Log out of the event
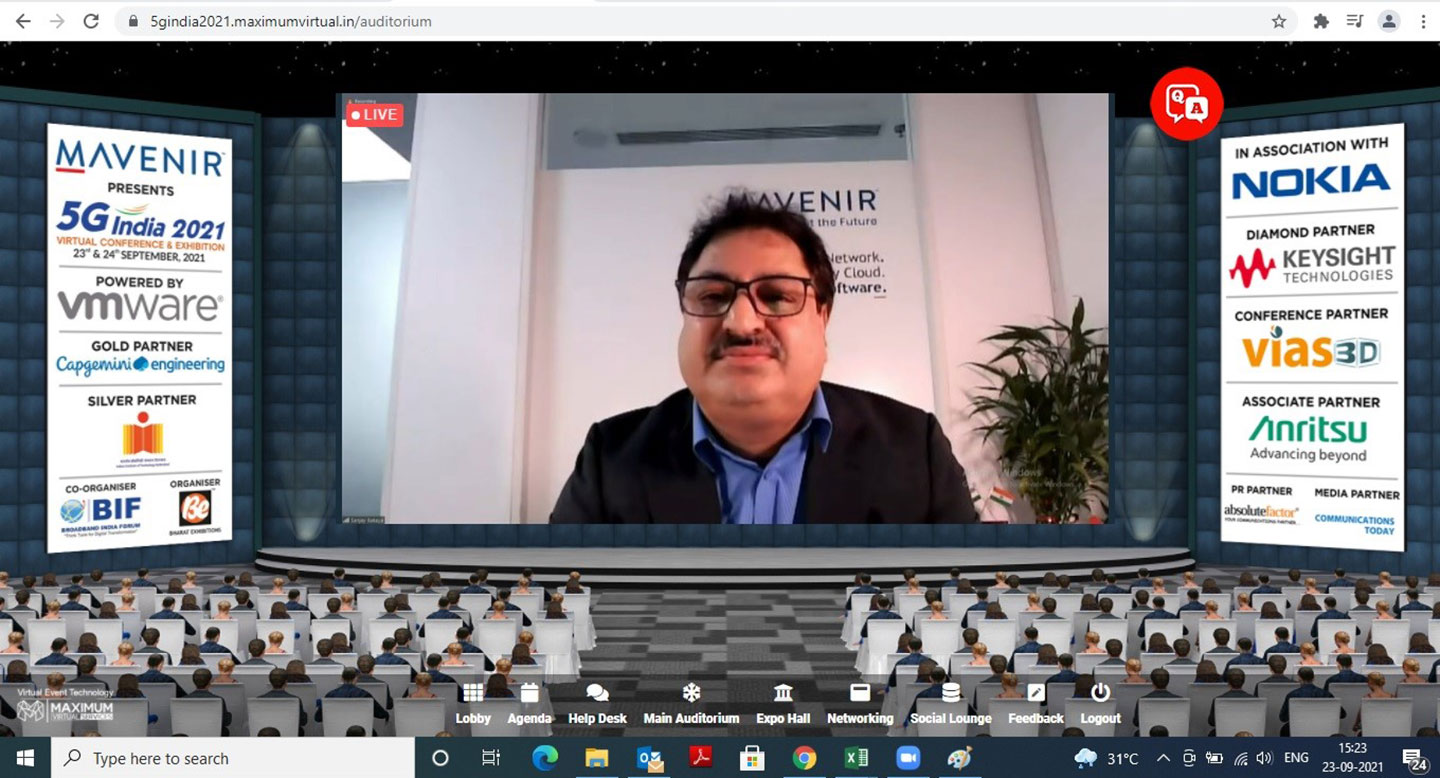The height and width of the screenshot is (778, 1440). pos(1101,705)
